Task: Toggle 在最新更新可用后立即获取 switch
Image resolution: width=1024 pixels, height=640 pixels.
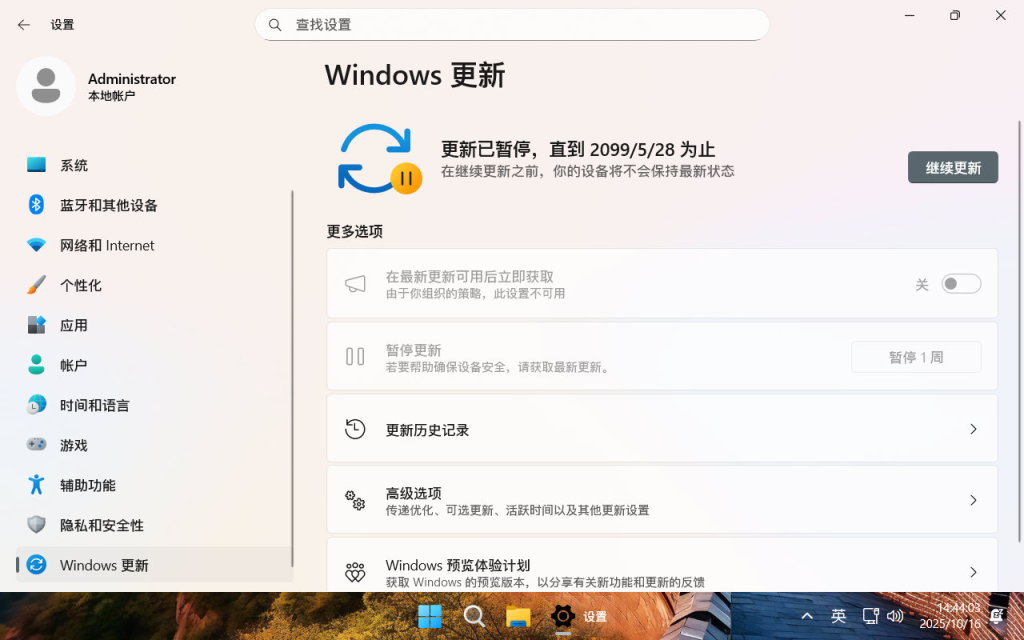Action: 960,283
